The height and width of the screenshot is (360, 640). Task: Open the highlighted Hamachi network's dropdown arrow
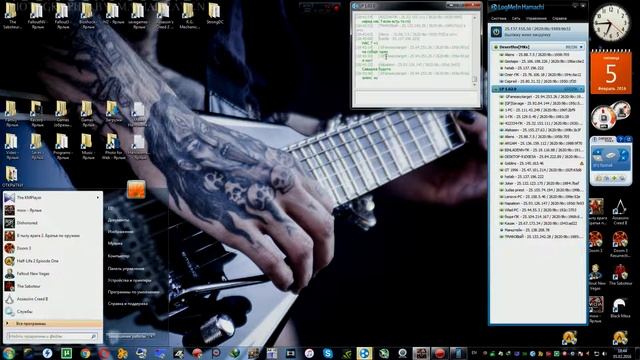[581, 89]
